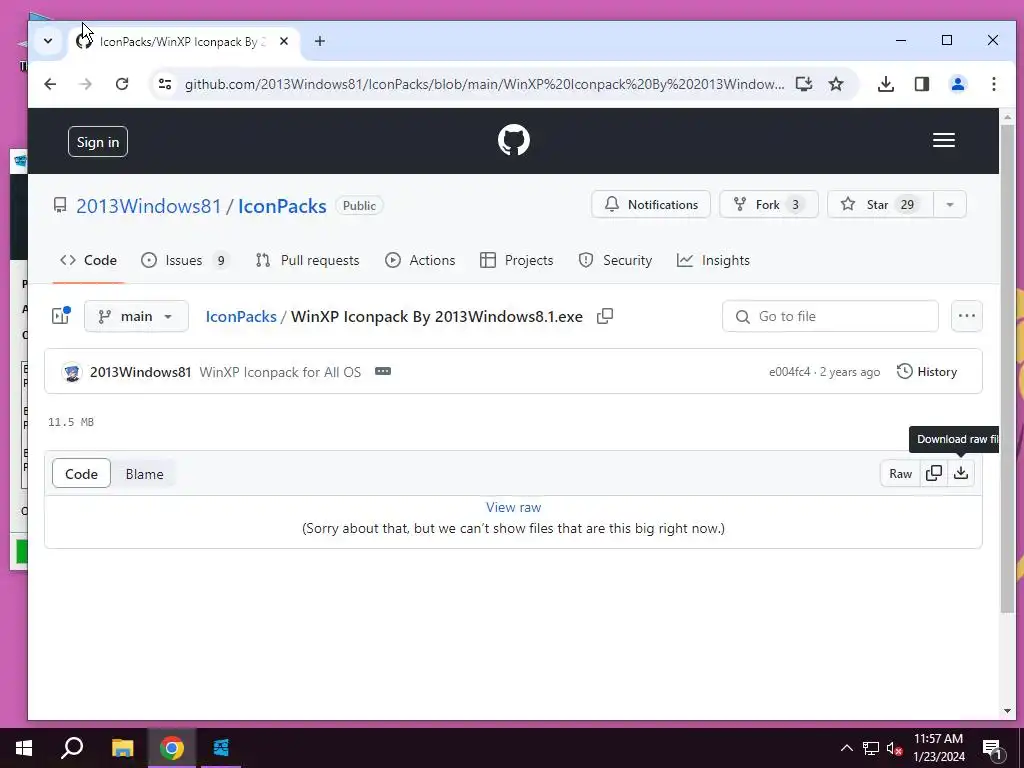Viewport: 1024px width, 768px height.
Task: Copy file path using the copy icon
Action: click(x=605, y=316)
